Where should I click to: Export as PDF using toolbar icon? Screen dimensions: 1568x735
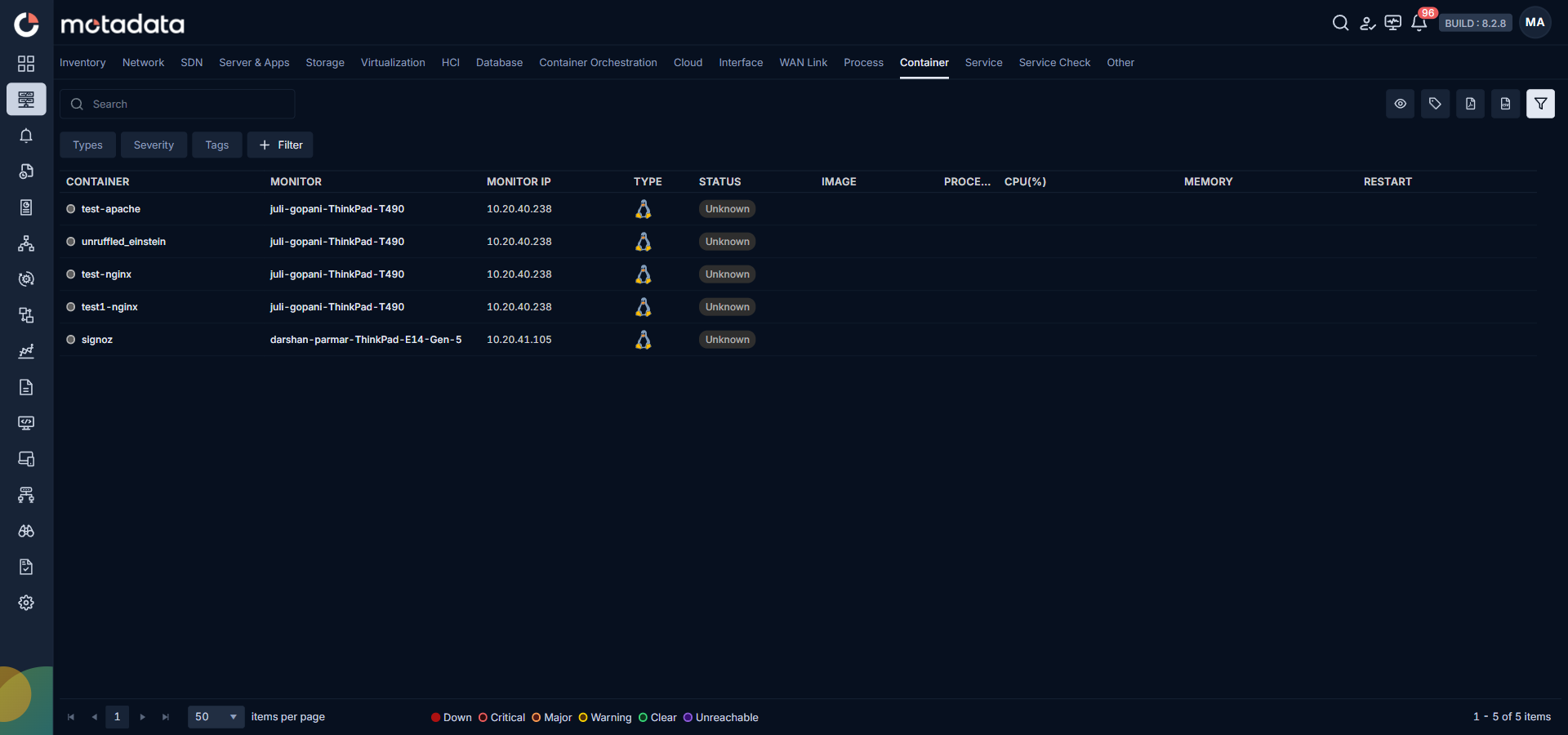(x=1470, y=104)
